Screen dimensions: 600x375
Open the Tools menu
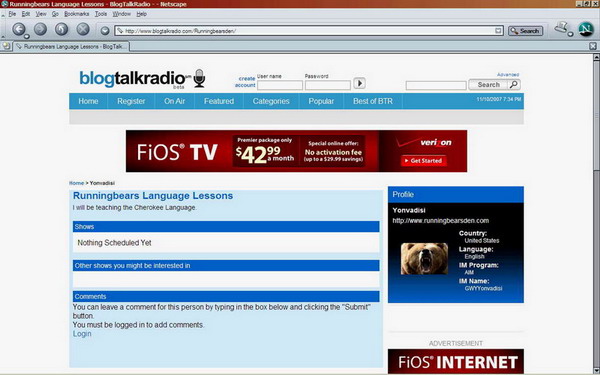click(x=101, y=14)
